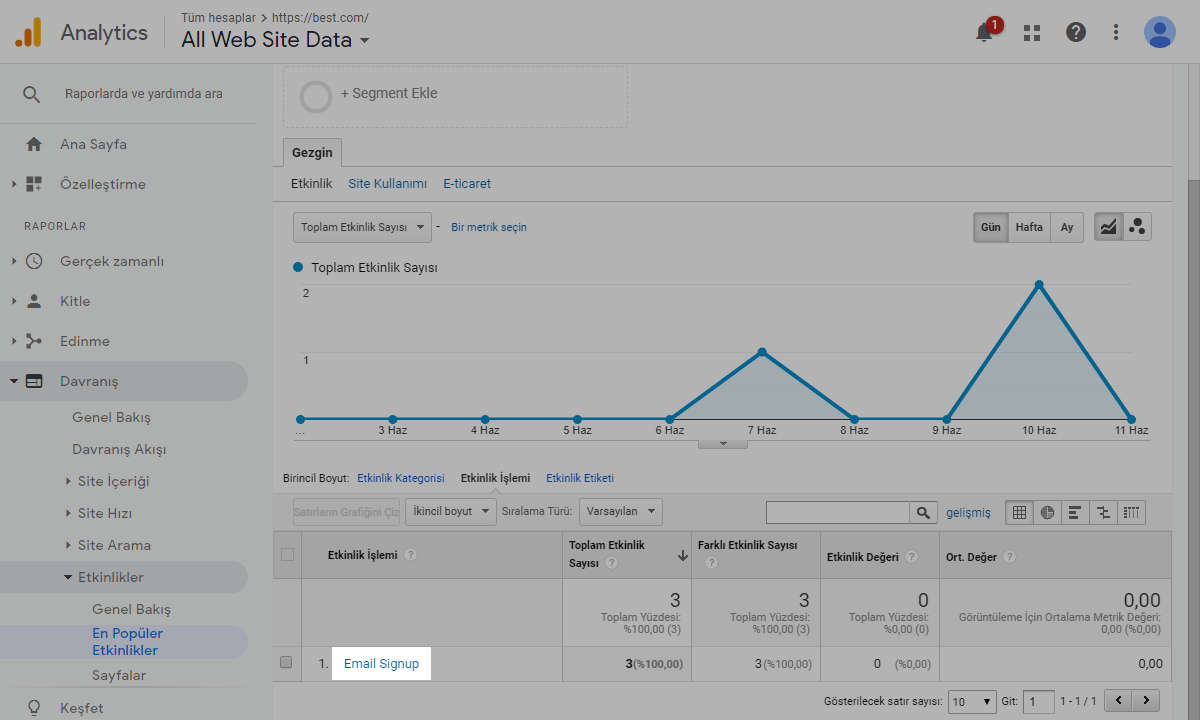
Task: Switch to motion chart view icon
Action: pyautogui.click(x=1137, y=227)
